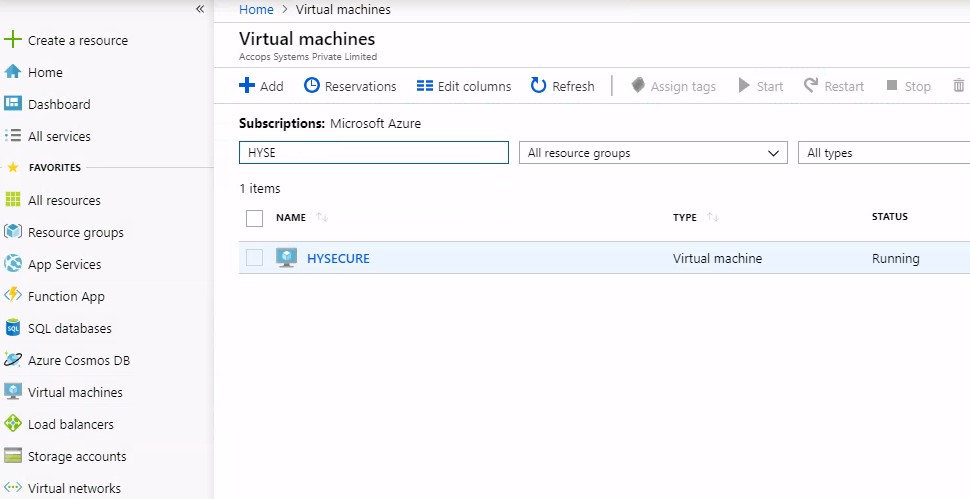The height and width of the screenshot is (499, 970).
Task: Click the Function App lightning icon
Action: tap(12, 296)
